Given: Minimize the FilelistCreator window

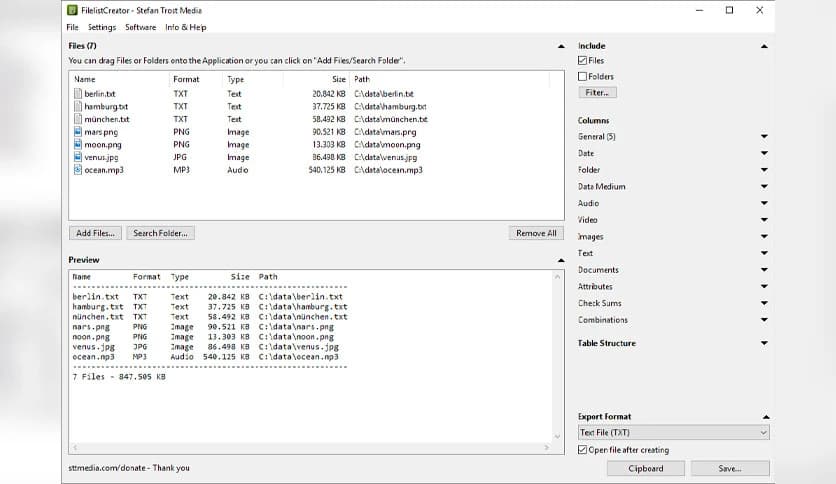Looking at the screenshot, I should click(x=700, y=10).
